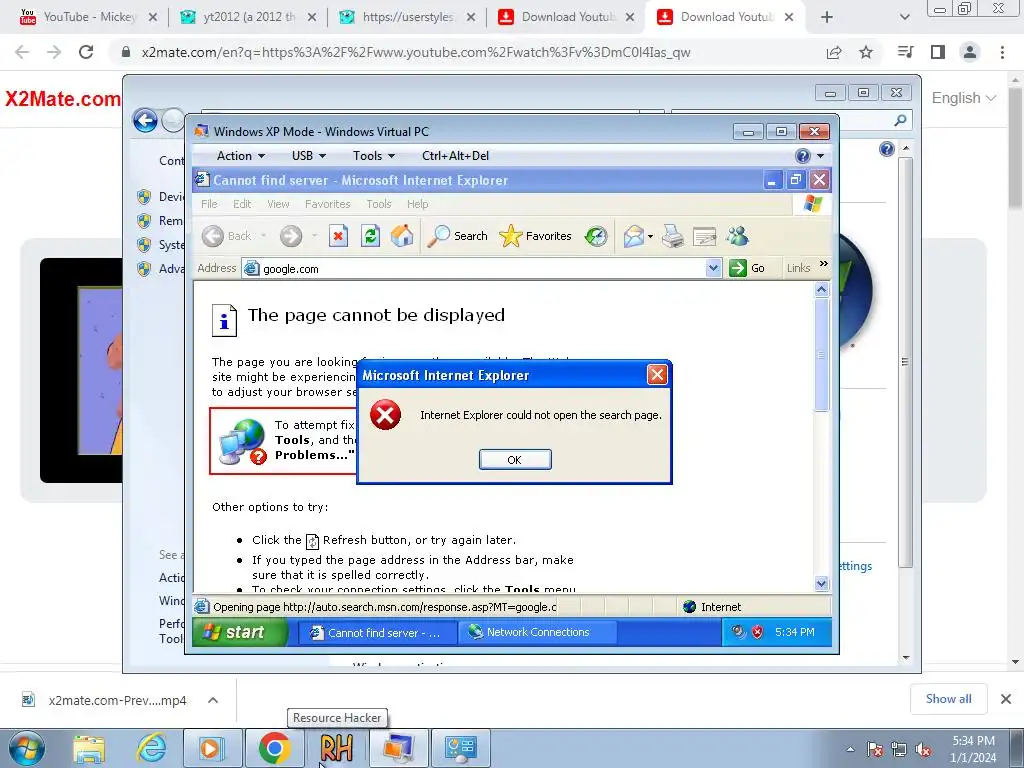Click the X2Mate.com logo link

click(63, 99)
